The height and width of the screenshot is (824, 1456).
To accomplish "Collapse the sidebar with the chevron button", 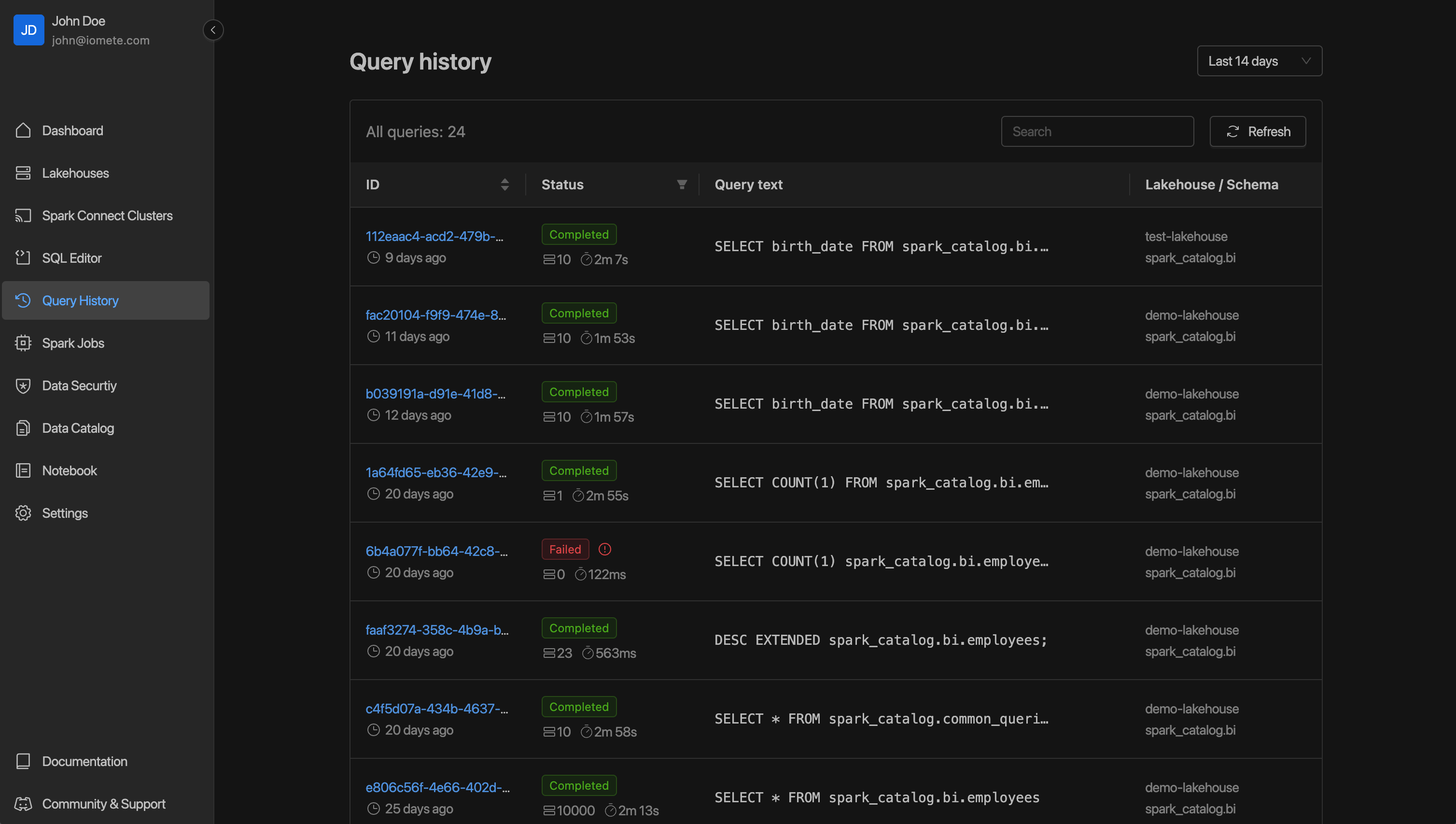I will (213, 30).
